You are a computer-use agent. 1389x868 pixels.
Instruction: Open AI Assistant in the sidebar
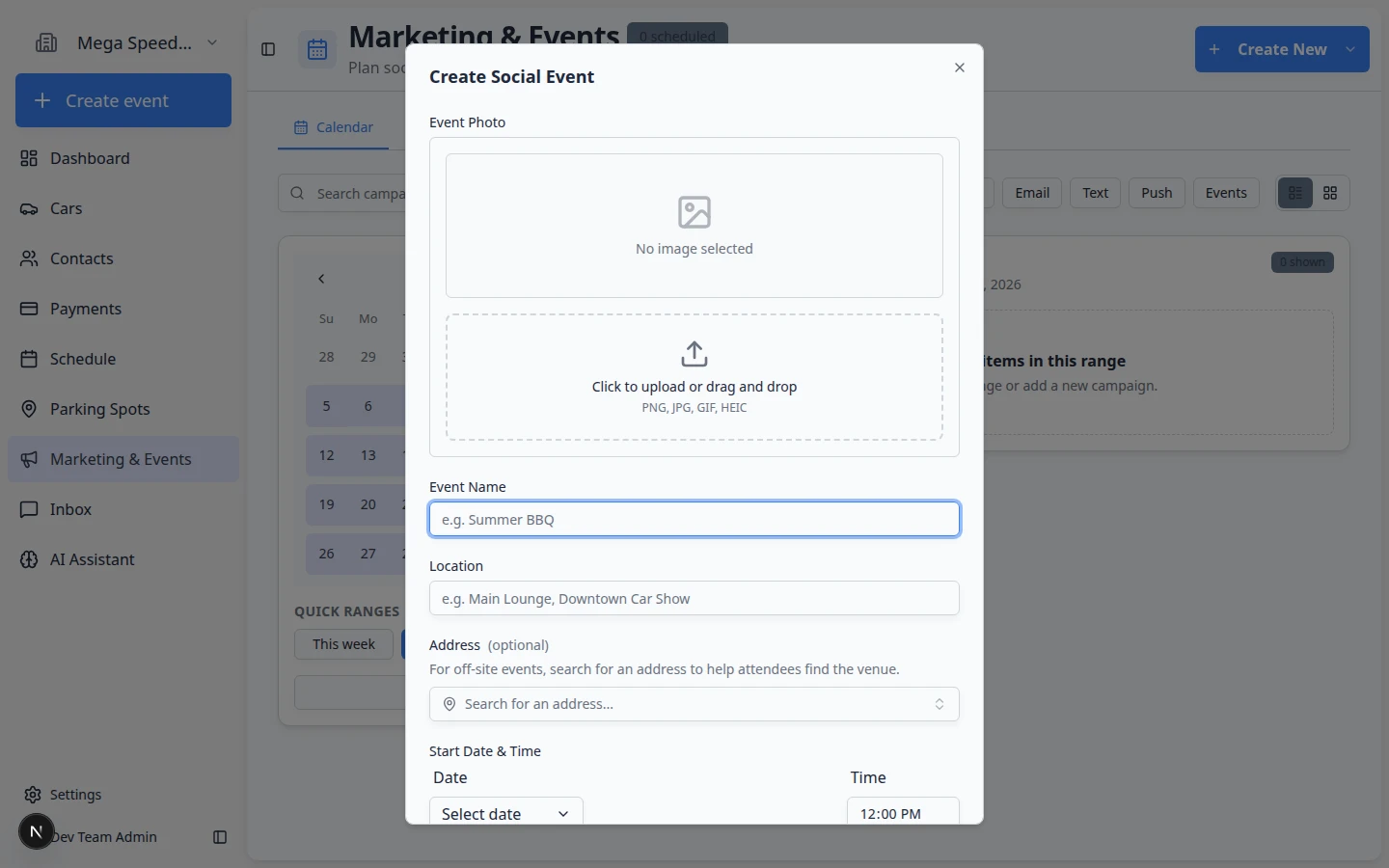click(x=123, y=559)
